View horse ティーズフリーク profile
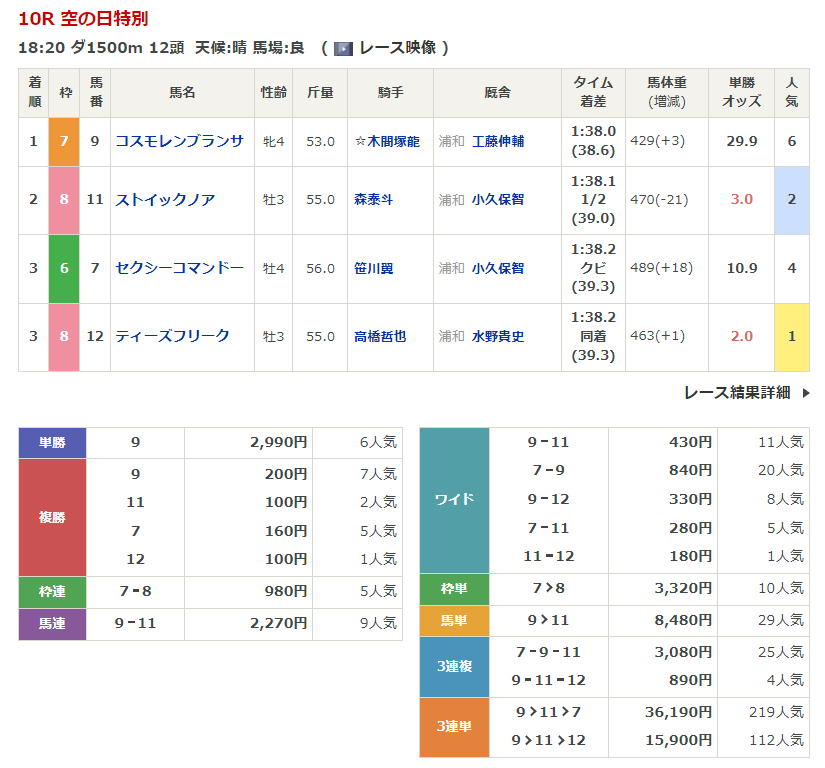This screenshot has height=768, width=825. [x=172, y=336]
